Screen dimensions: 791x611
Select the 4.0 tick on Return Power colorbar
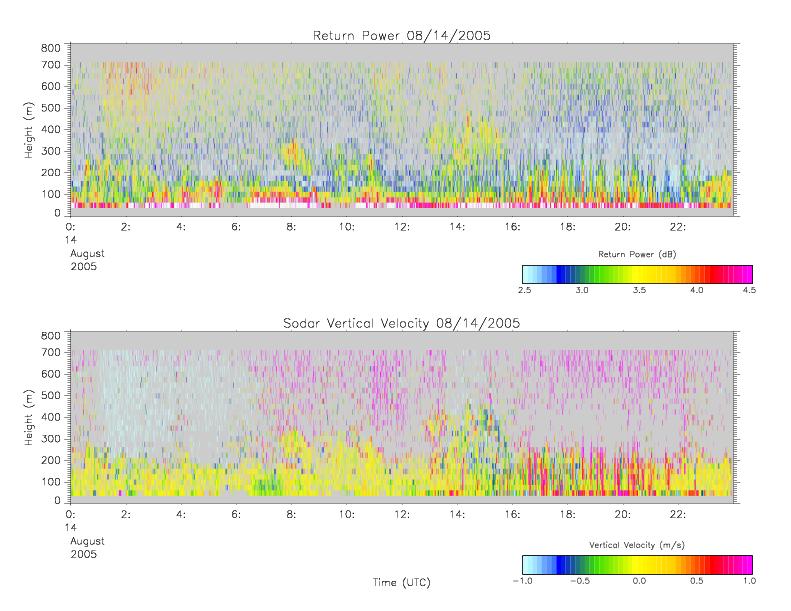(697, 290)
